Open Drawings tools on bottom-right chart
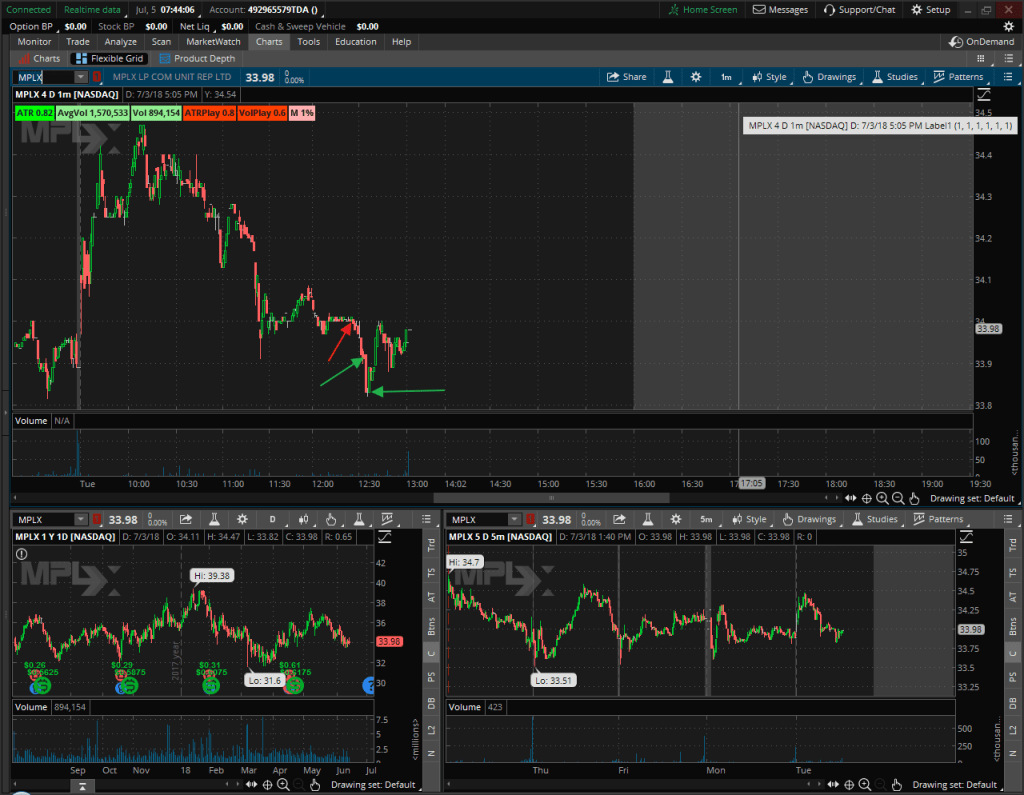This screenshot has width=1024, height=795. (x=809, y=519)
